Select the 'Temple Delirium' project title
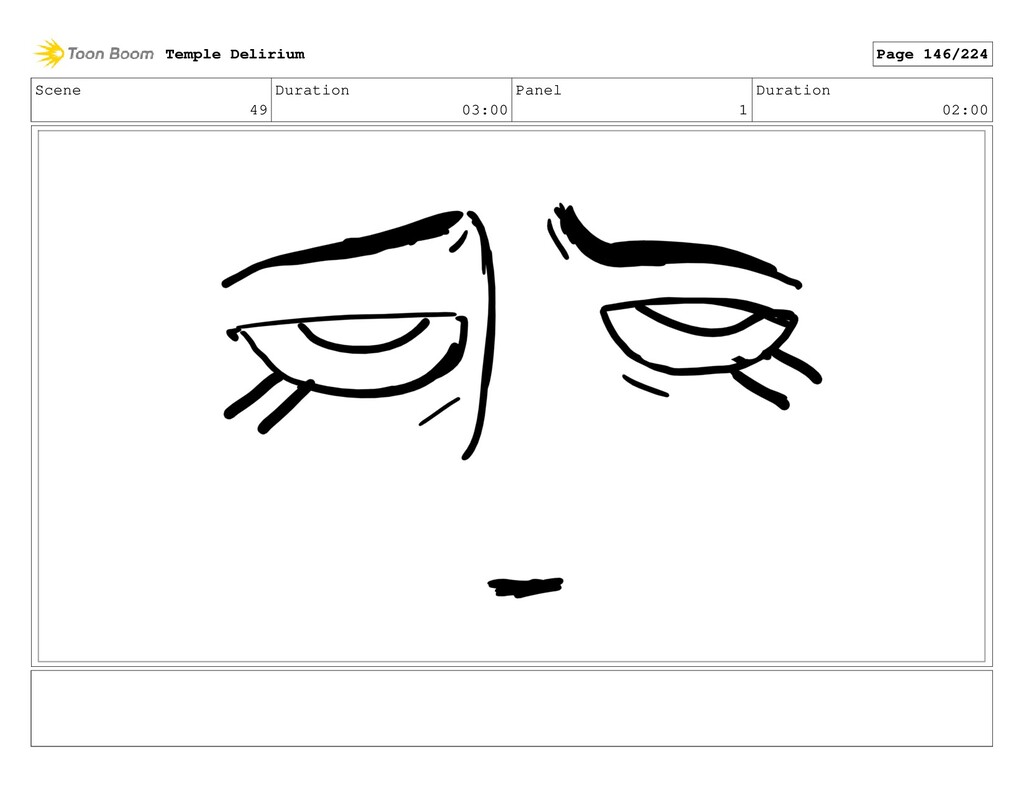1024x793 pixels. pyautogui.click(x=235, y=54)
